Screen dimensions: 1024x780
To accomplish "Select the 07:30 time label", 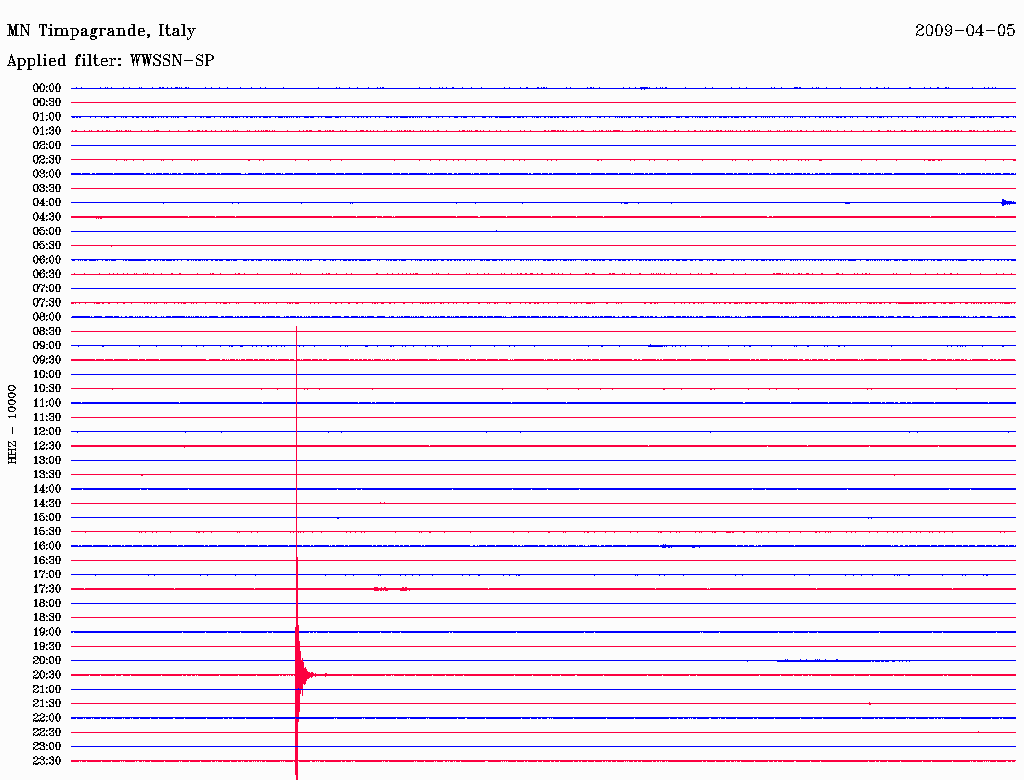I will click(x=47, y=302).
